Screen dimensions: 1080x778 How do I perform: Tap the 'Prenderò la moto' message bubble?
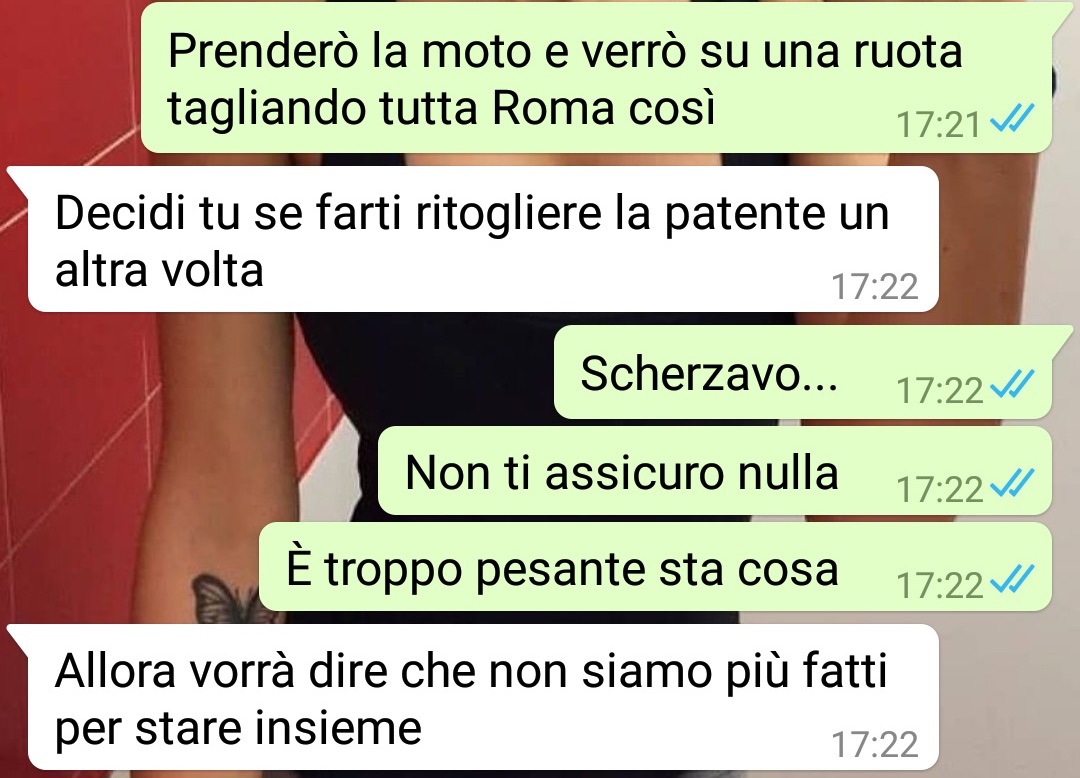pos(596,77)
